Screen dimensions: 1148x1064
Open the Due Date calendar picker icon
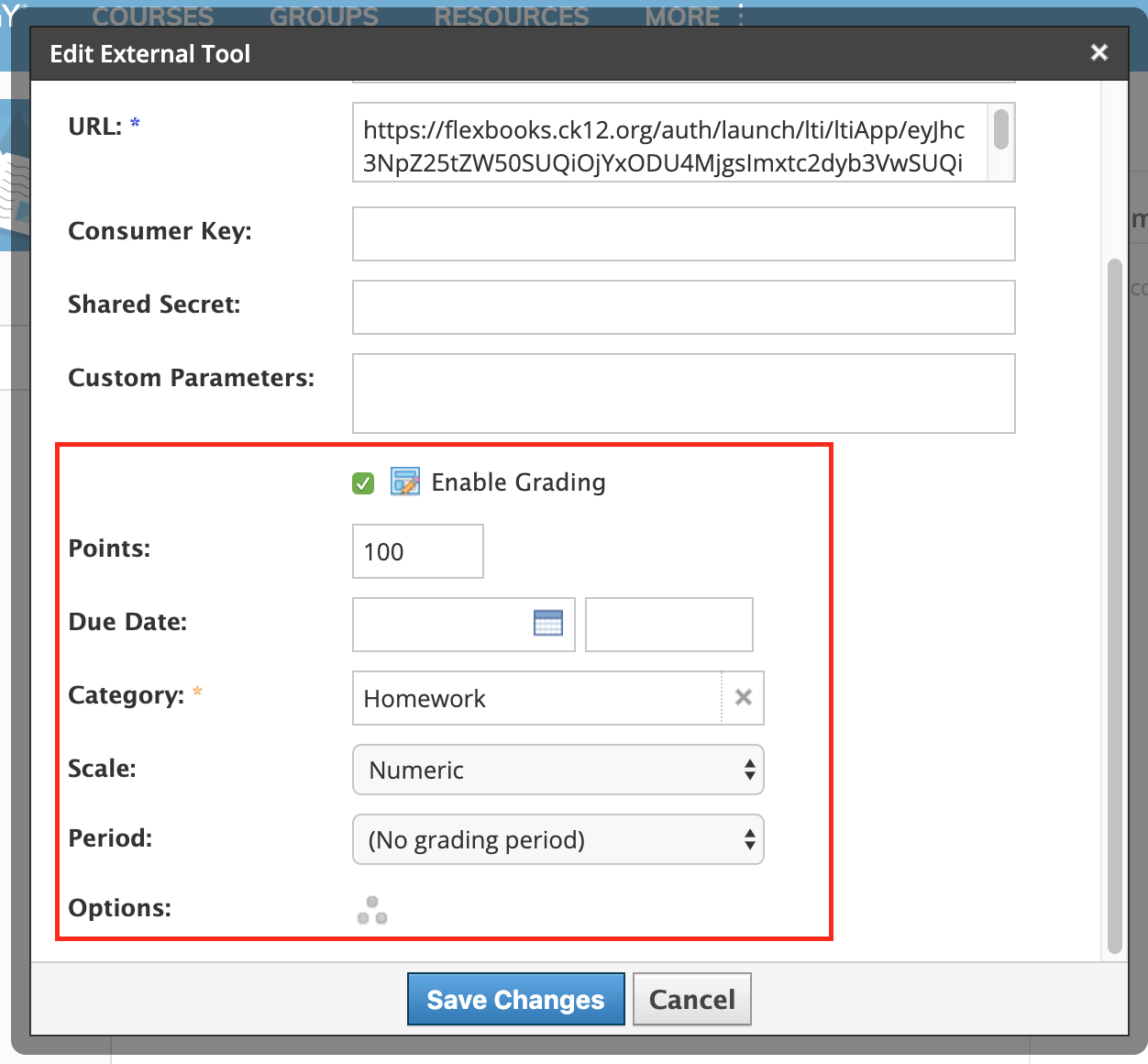(x=547, y=623)
